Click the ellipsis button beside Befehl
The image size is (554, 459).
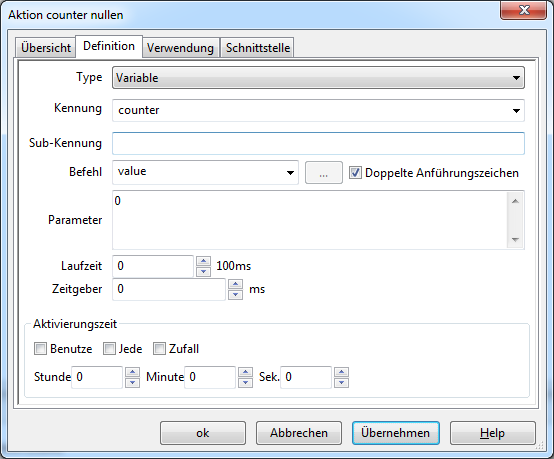[x=324, y=172]
